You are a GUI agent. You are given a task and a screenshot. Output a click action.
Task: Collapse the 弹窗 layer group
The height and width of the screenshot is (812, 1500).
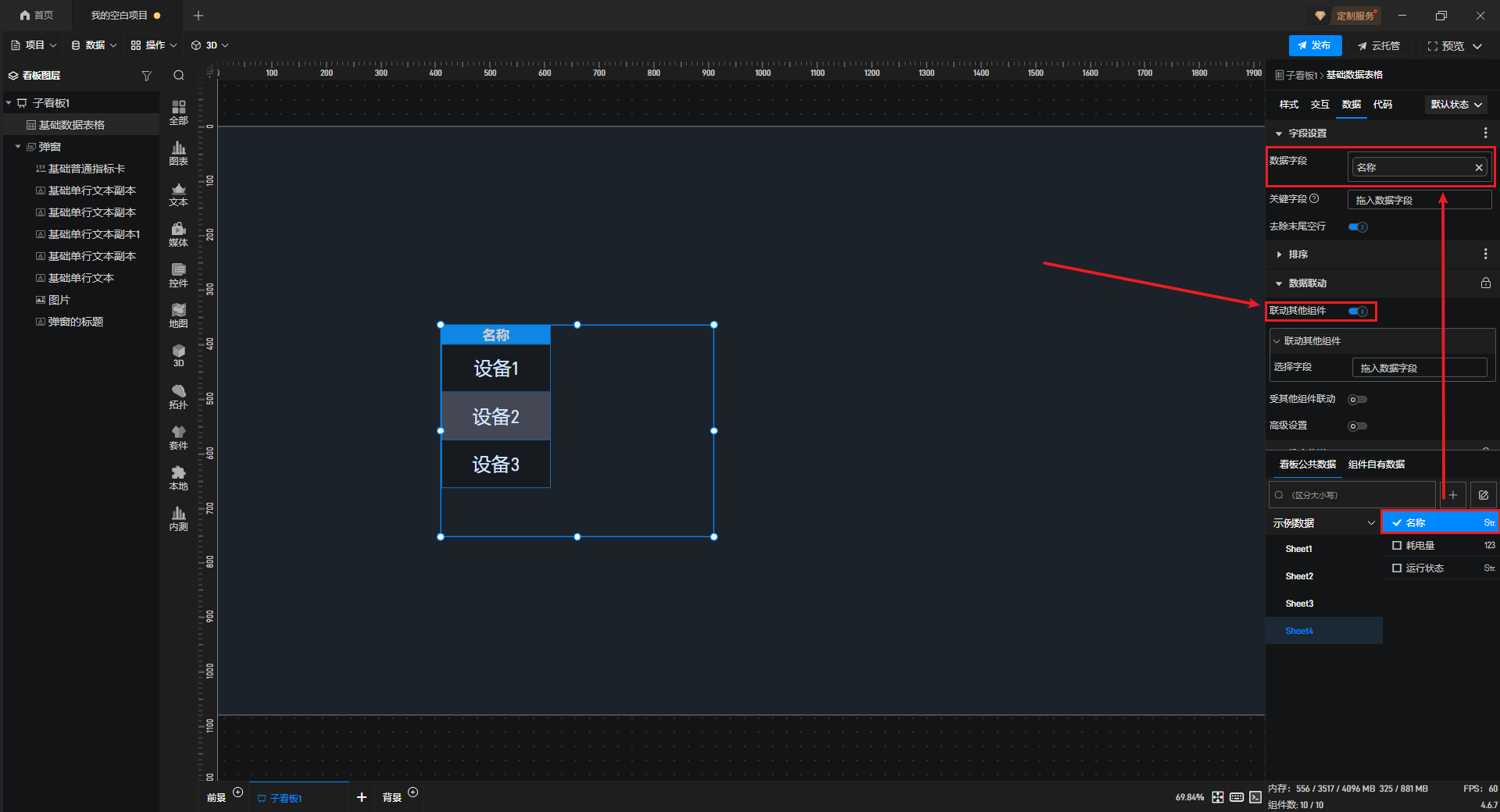point(18,147)
